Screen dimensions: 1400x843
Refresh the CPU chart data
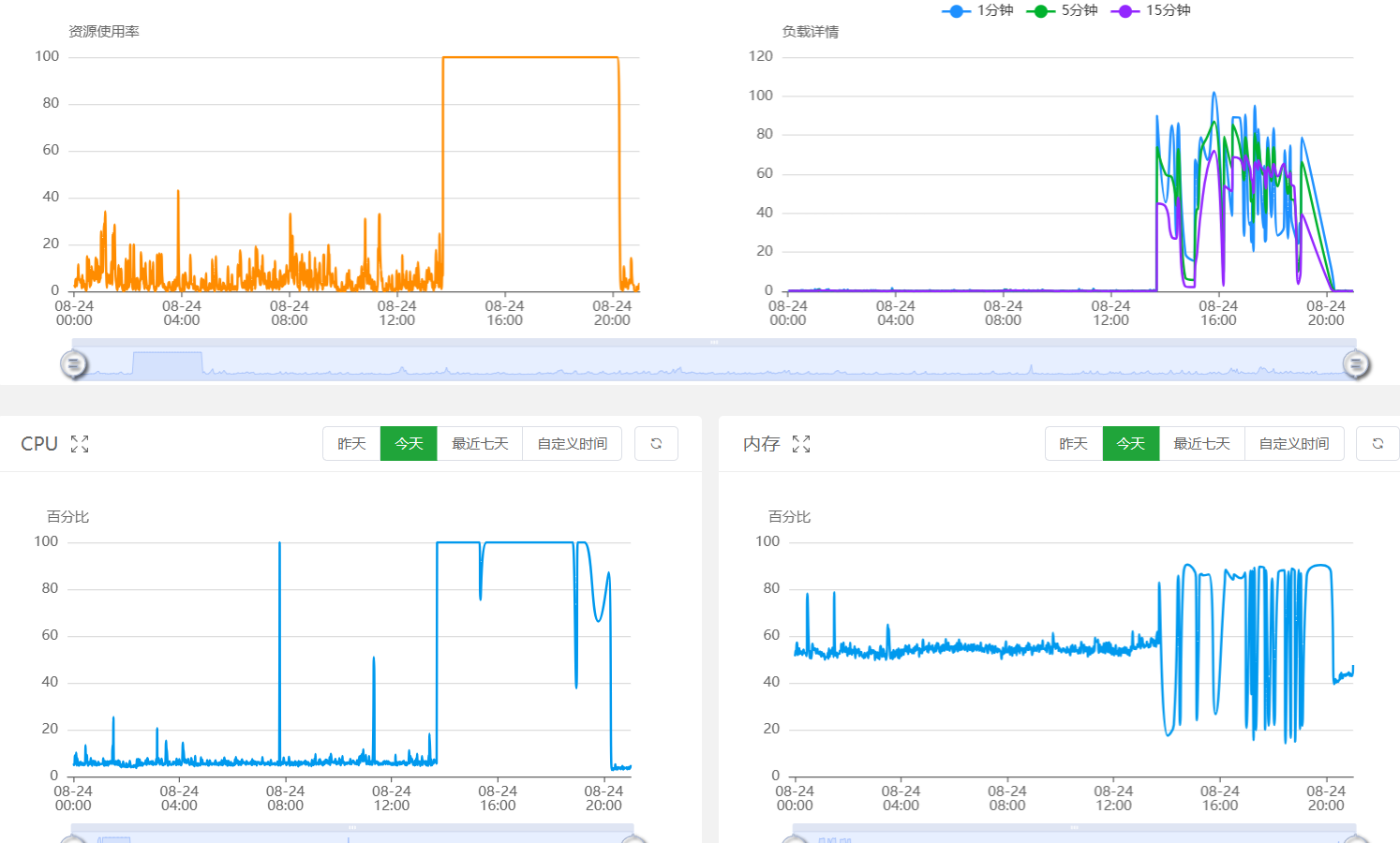pyautogui.click(x=656, y=444)
